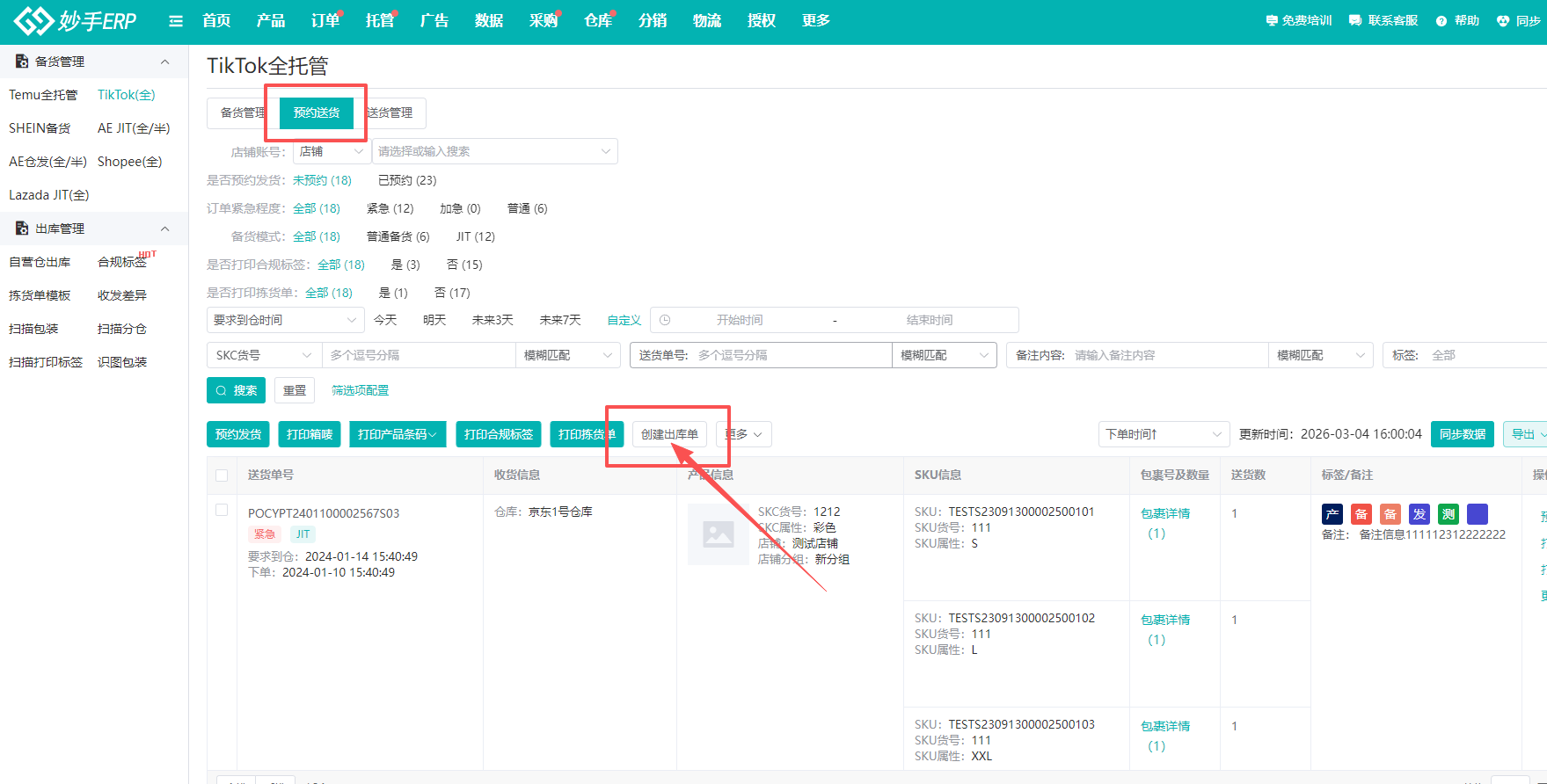Click the green 测 tag icon
Viewport: 1547px width, 784px height.
pyautogui.click(x=1448, y=514)
